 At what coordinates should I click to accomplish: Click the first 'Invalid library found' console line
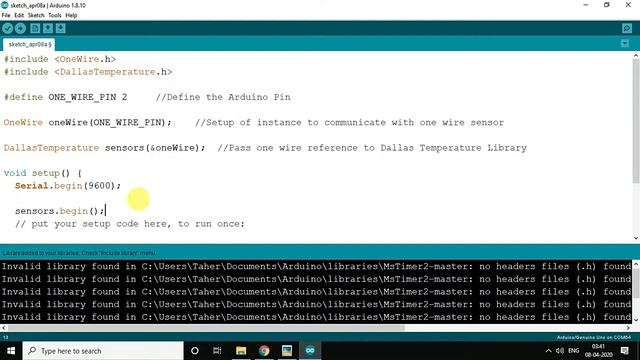[x=316, y=267]
